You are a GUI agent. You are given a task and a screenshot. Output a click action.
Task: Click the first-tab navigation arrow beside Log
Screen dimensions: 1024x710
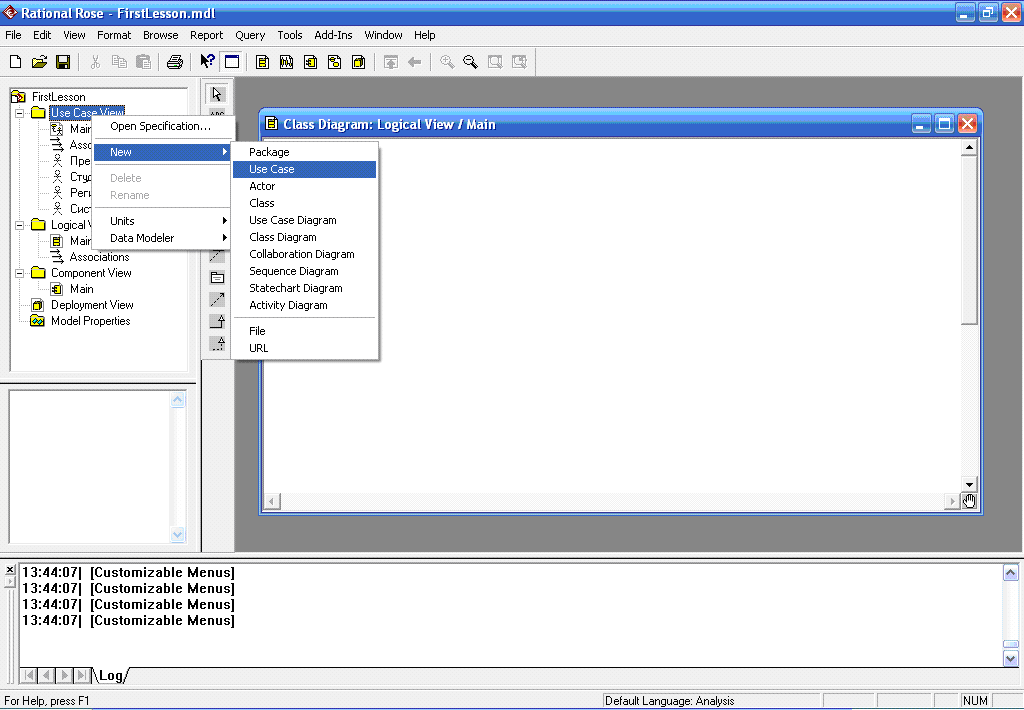click(29, 675)
